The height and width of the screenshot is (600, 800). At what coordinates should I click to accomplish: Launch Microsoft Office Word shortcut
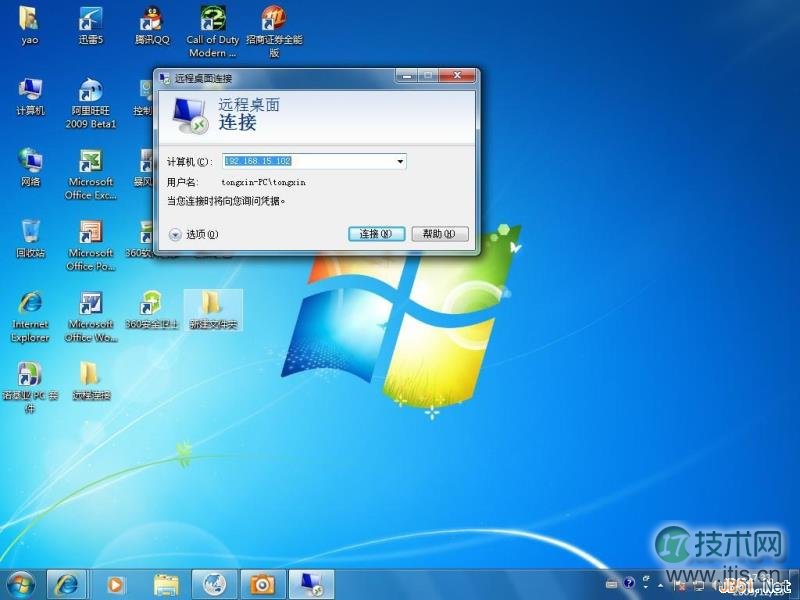[x=91, y=317]
